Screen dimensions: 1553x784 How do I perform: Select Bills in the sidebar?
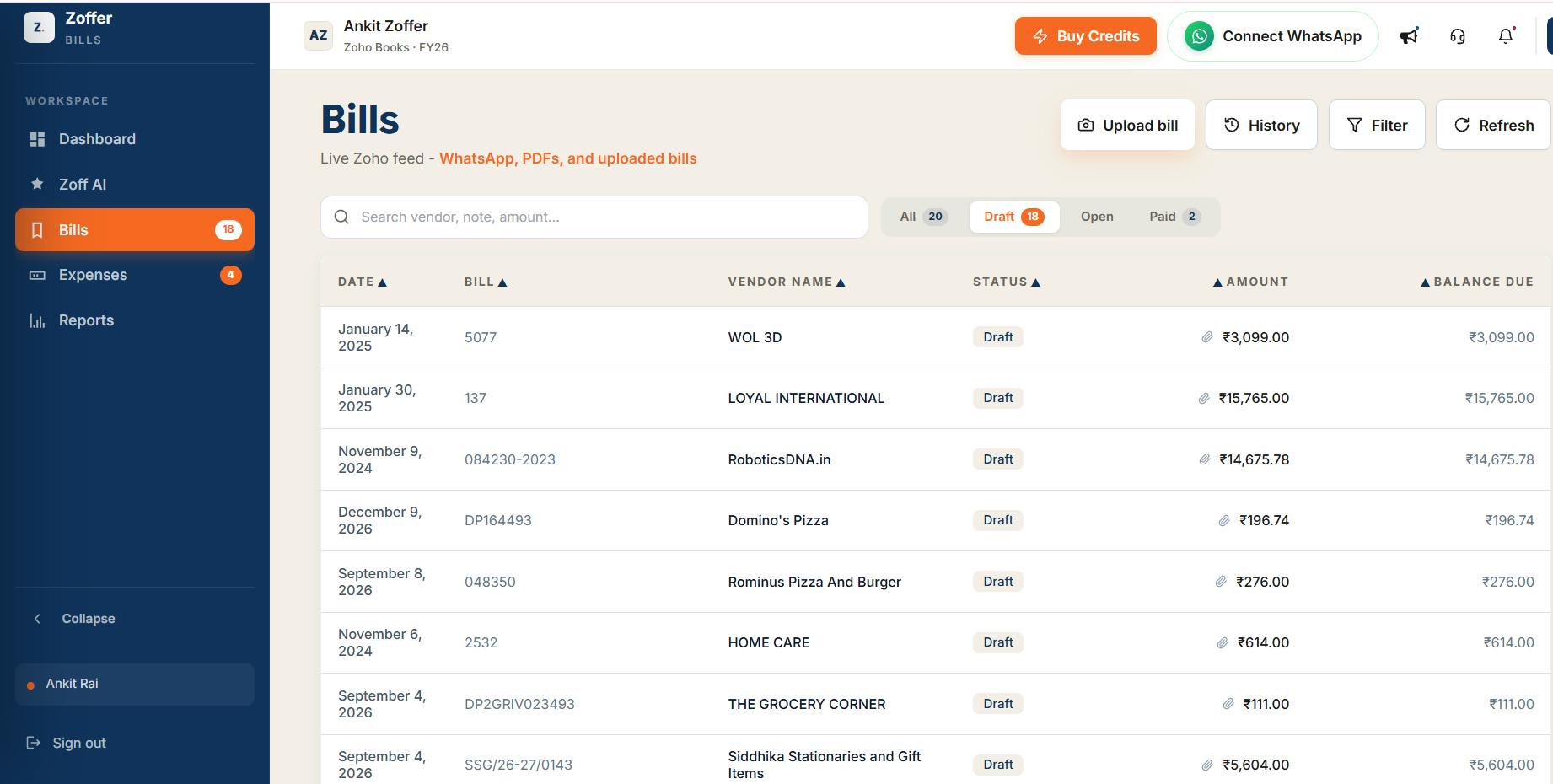tap(135, 229)
